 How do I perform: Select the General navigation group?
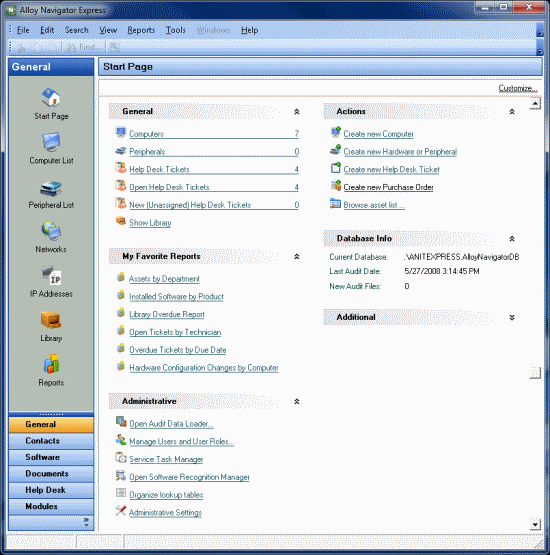51,424
